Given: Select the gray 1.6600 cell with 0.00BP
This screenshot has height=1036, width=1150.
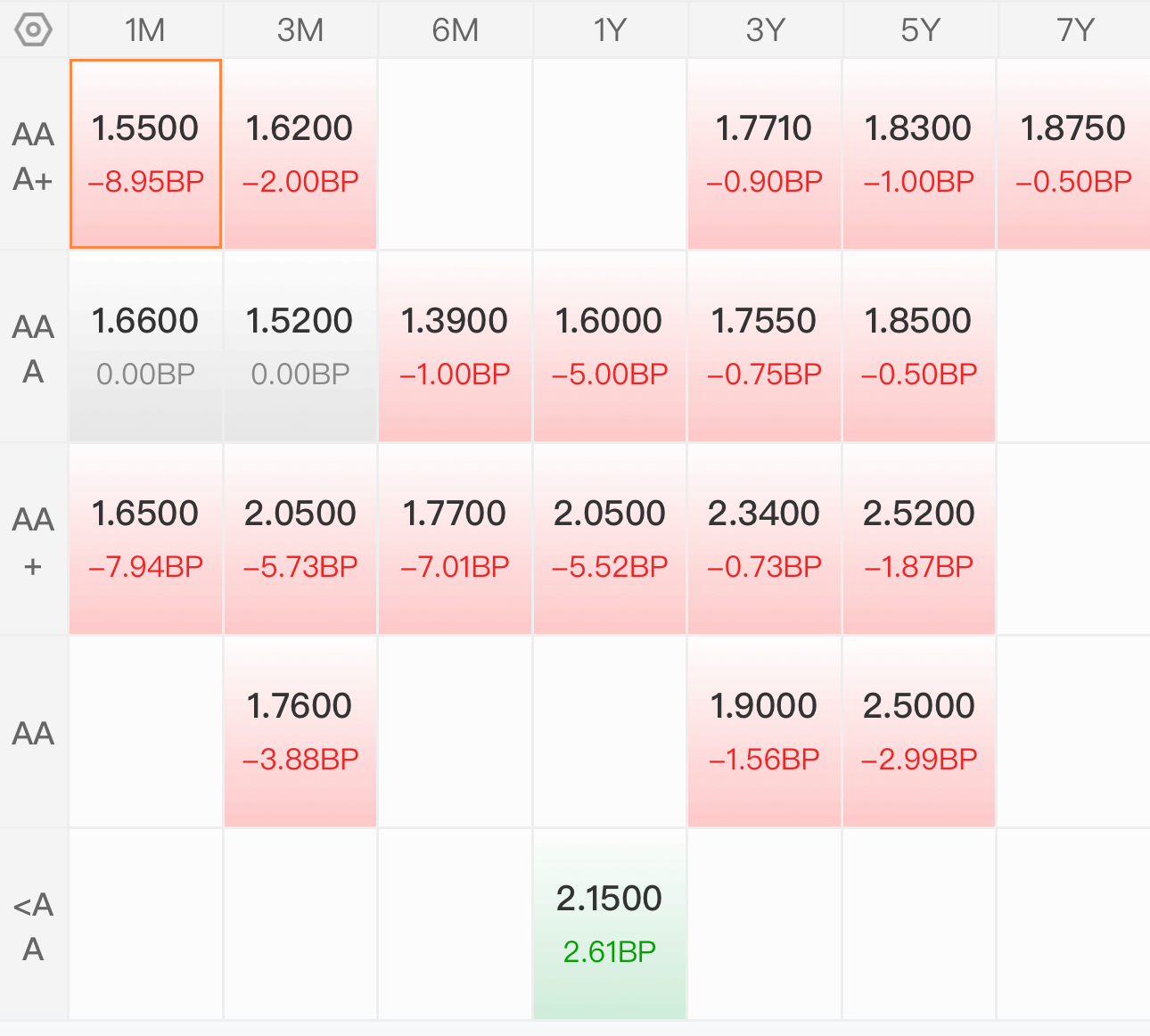Looking at the screenshot, I should tap(145, 347).
